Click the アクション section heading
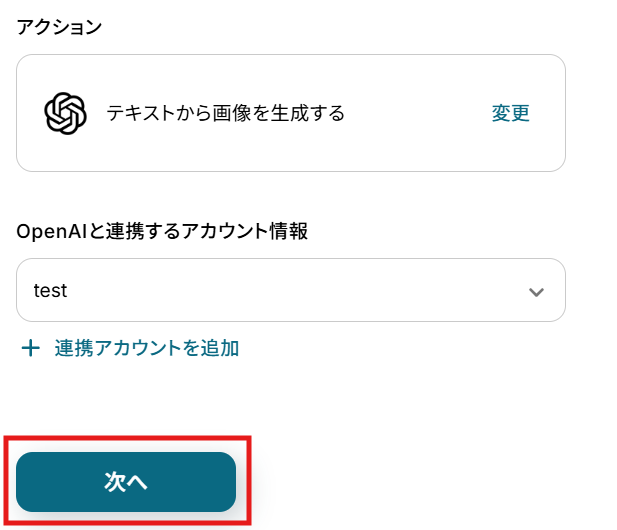This screenshot has width=617, height=530. (59, 27)
